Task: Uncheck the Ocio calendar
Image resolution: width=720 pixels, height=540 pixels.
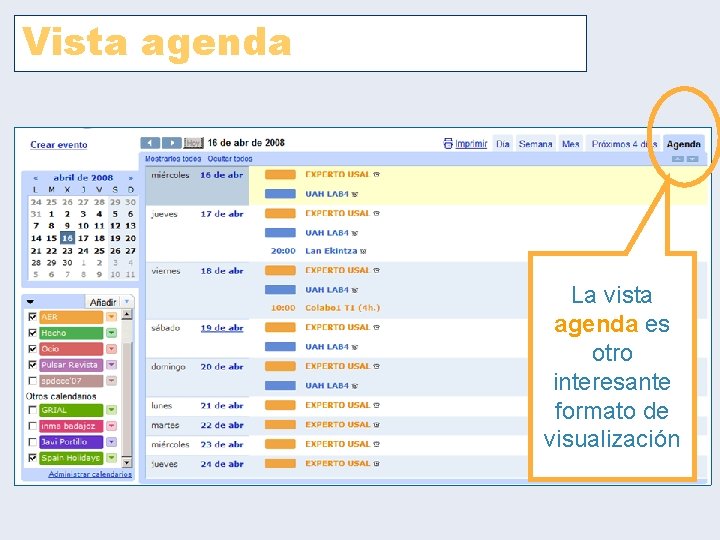Action: point(33,349)
